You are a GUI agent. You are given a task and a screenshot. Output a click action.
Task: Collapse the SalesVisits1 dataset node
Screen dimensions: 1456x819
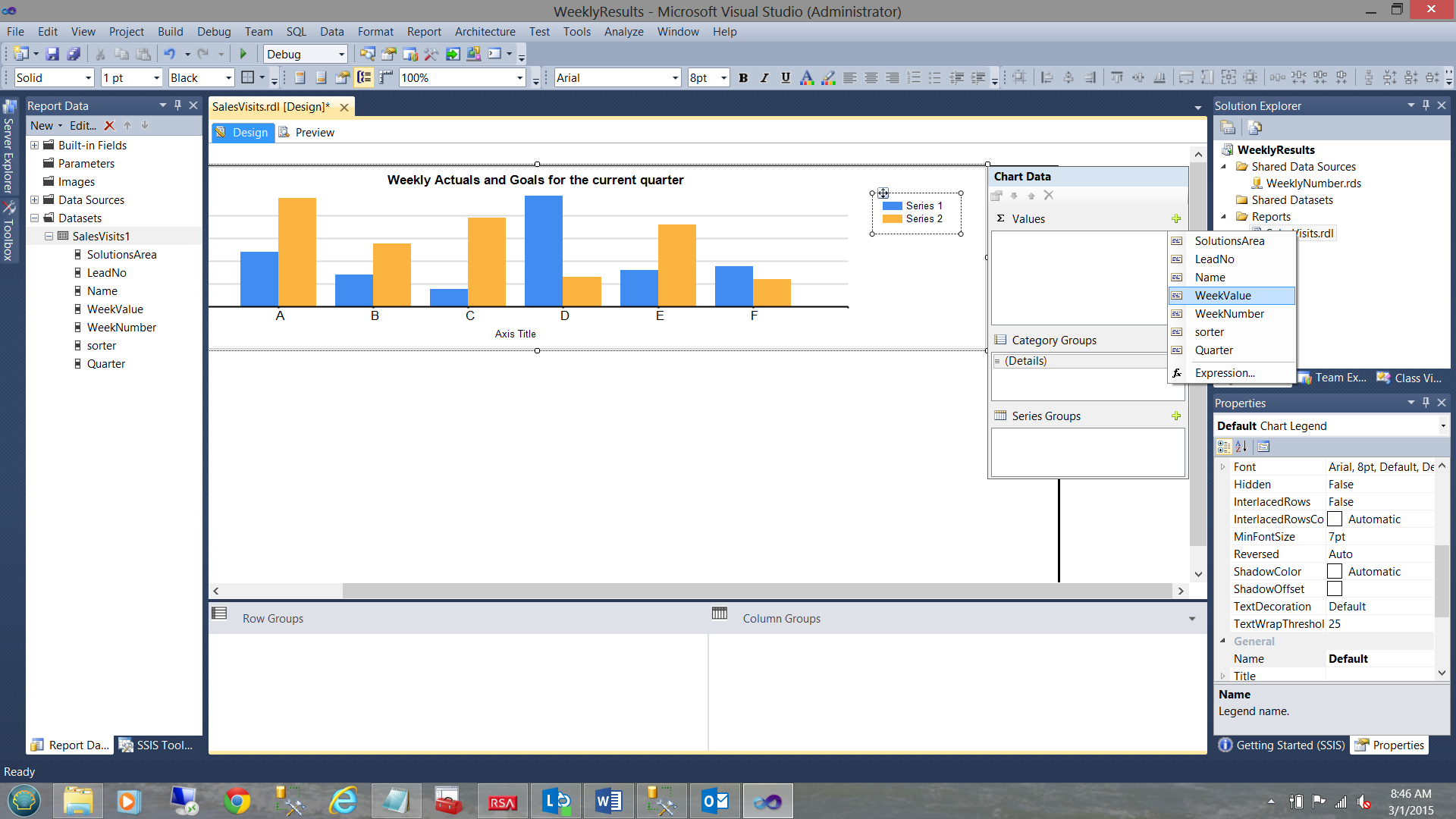pyautogui.click(x=49, y=236)
